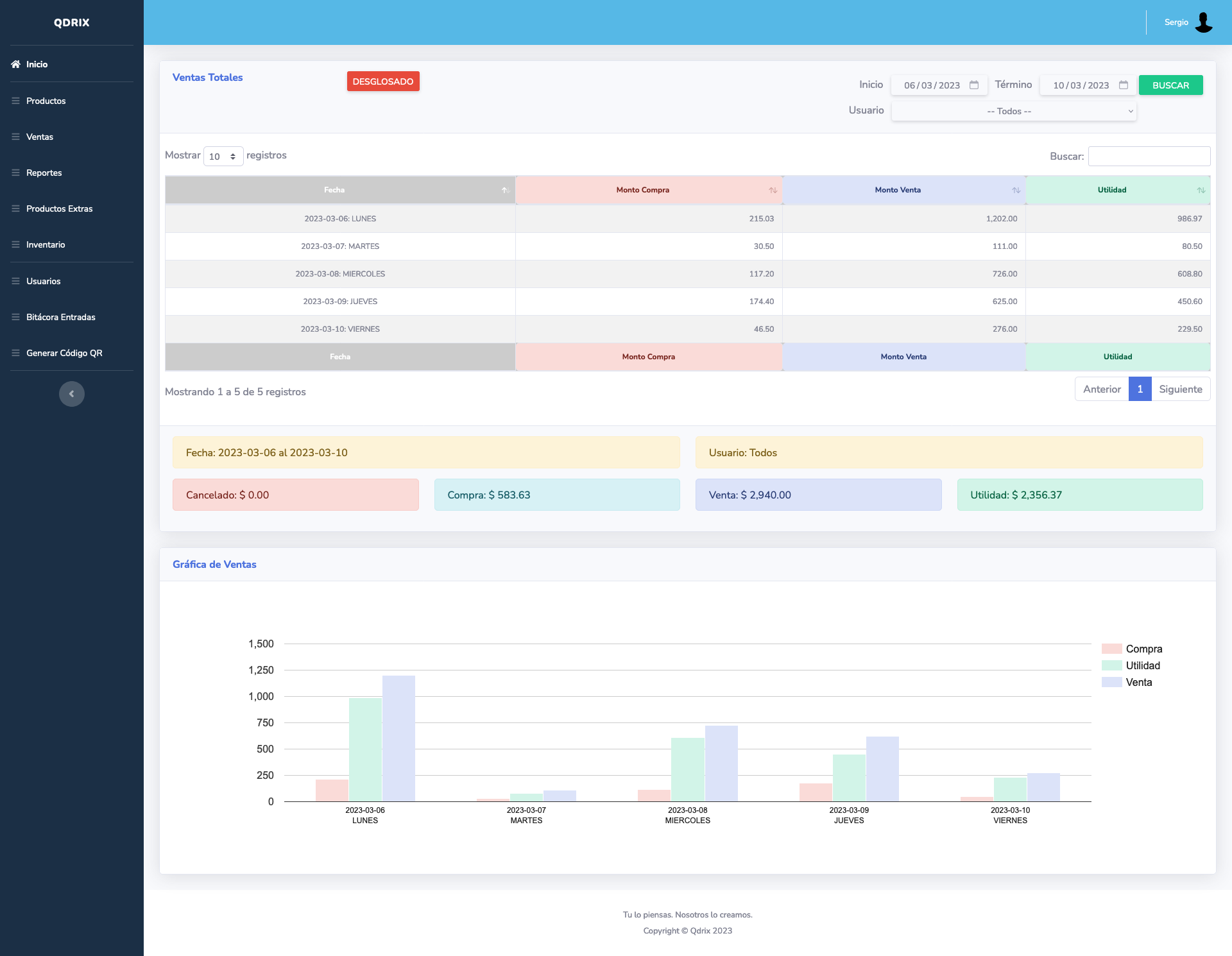
Task: Click the Sergio username link
Action: click(1176, 22)
